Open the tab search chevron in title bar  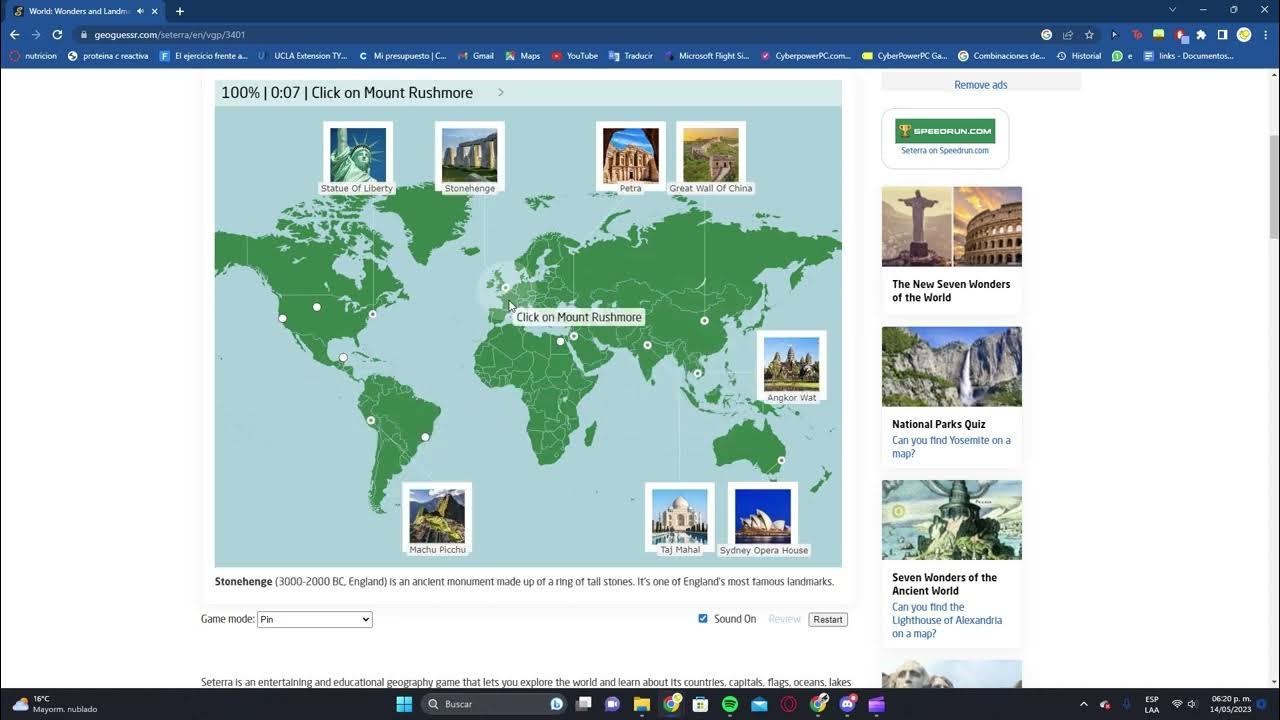click(x=1173, y=10)
